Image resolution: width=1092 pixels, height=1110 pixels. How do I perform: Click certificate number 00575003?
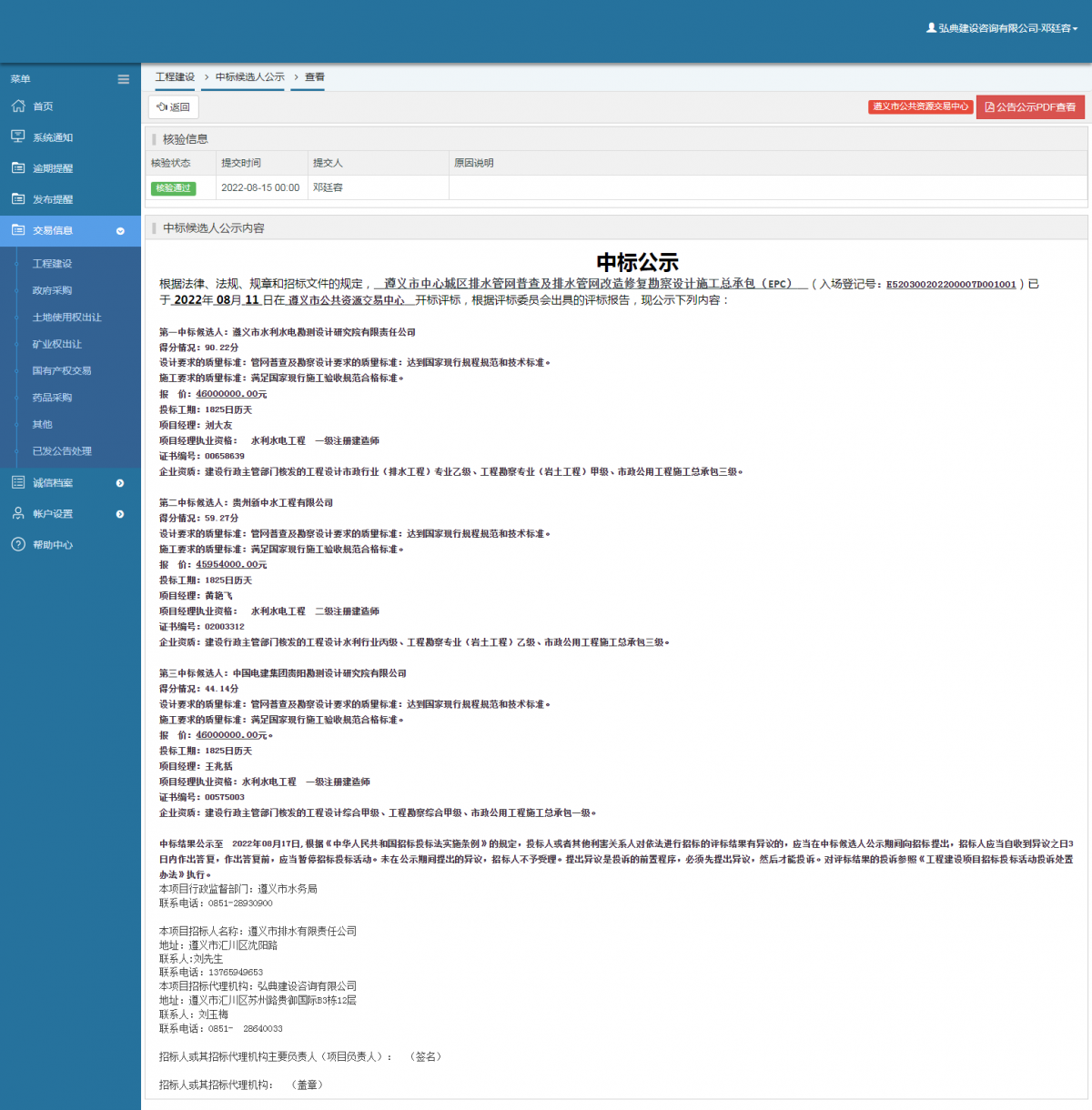224,797
